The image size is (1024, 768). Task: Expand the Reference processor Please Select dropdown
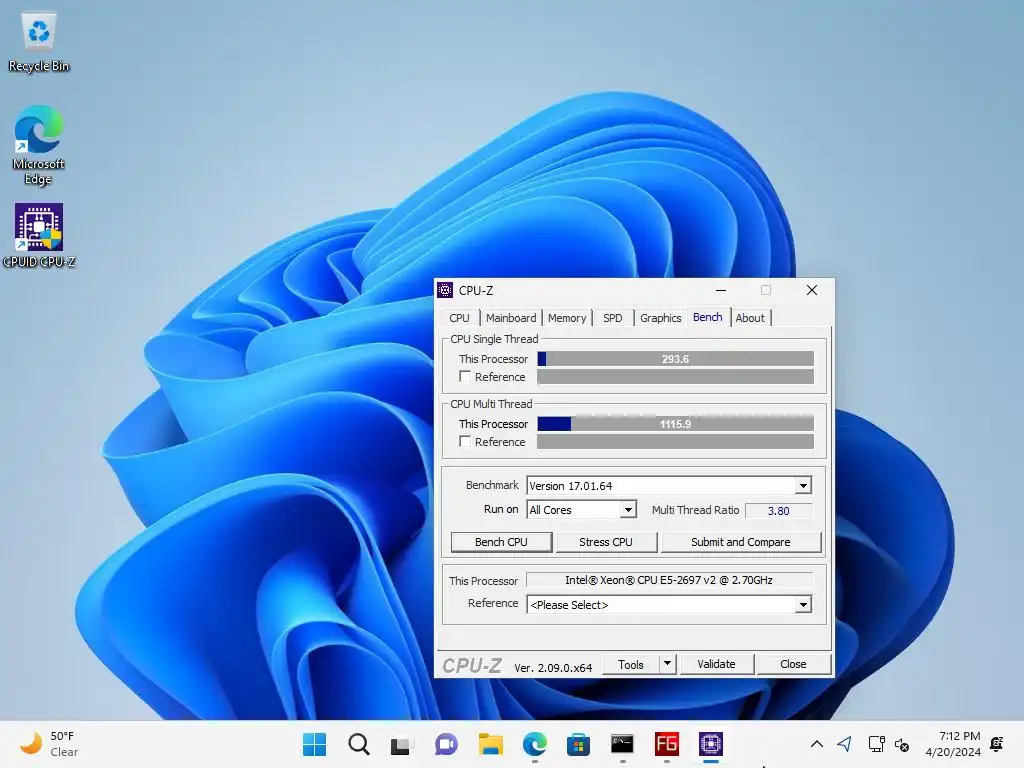pyautogui.click(x=803, y=605)
